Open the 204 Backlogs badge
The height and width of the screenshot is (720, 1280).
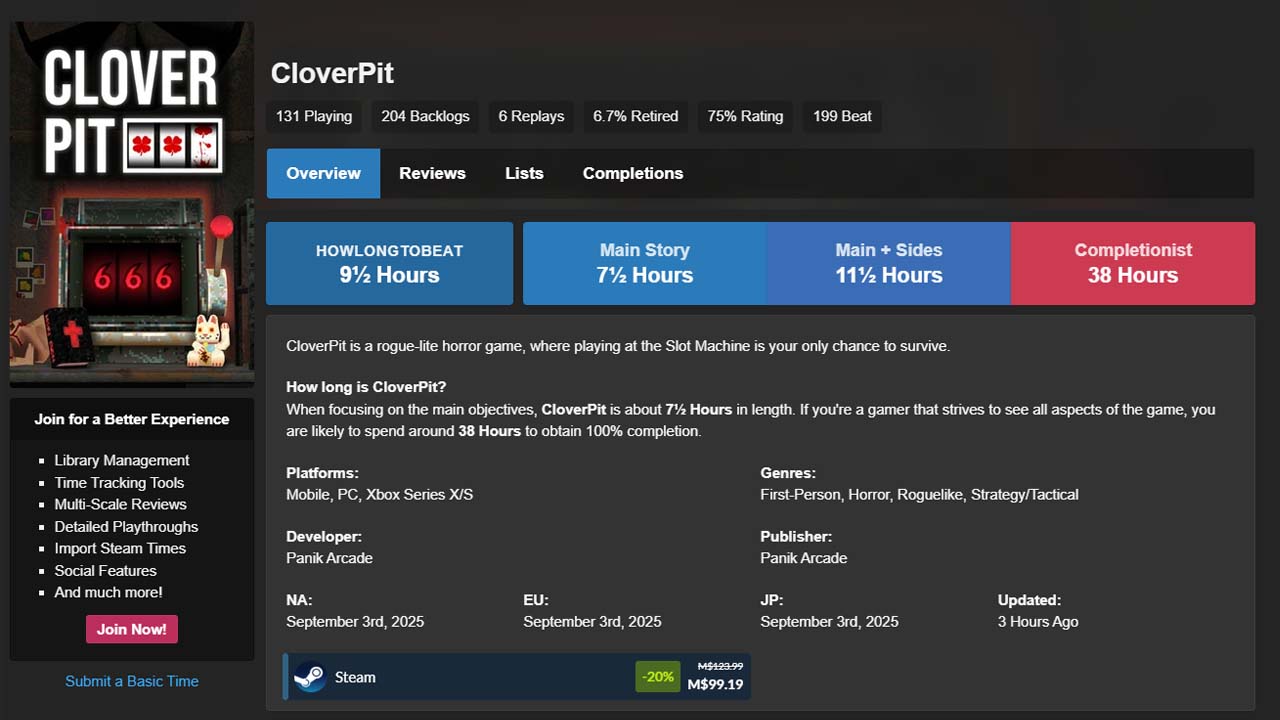point(425,116)
